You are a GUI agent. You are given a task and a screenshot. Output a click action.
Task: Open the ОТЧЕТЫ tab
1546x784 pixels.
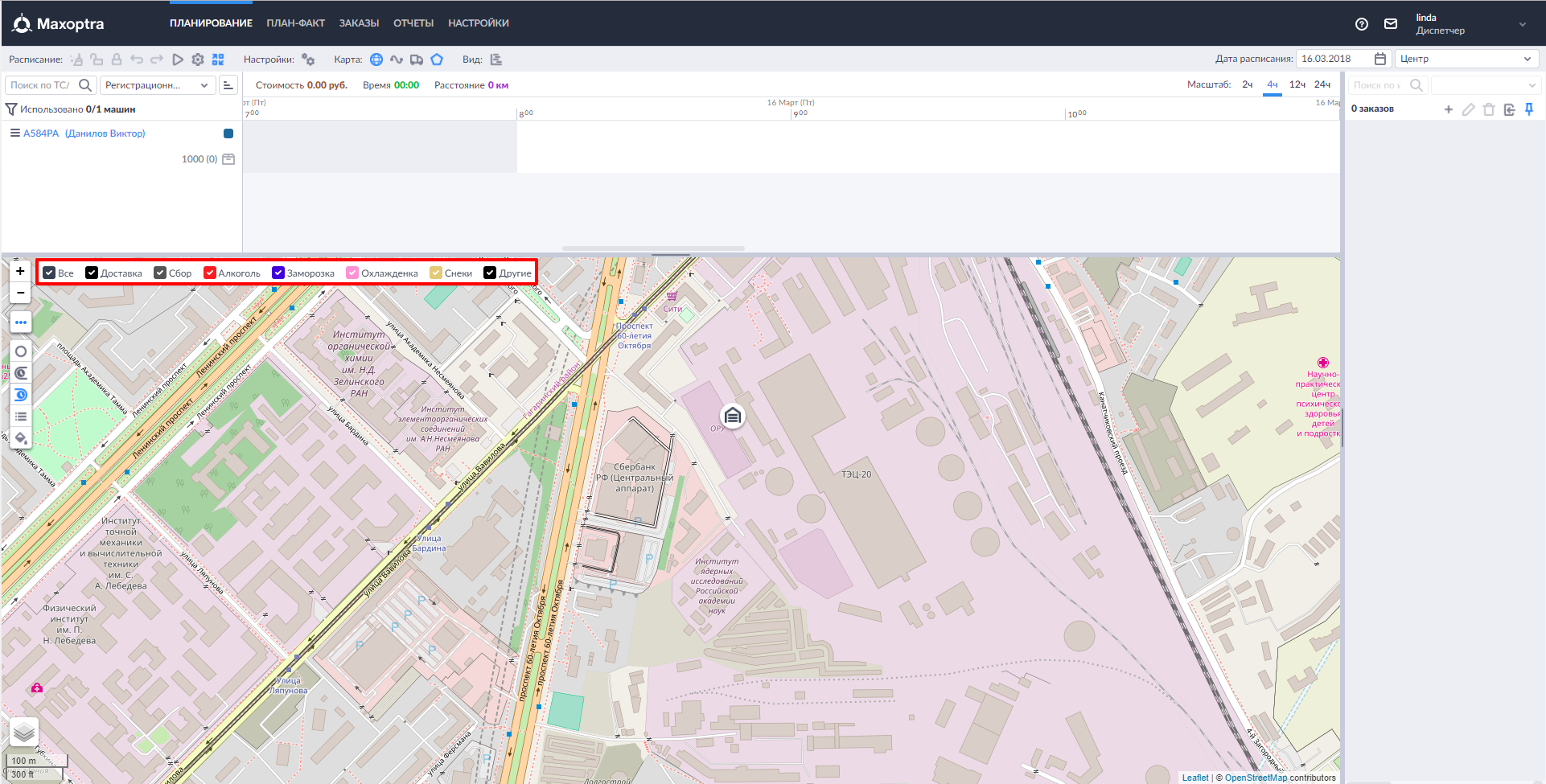(x=413, y=23)
